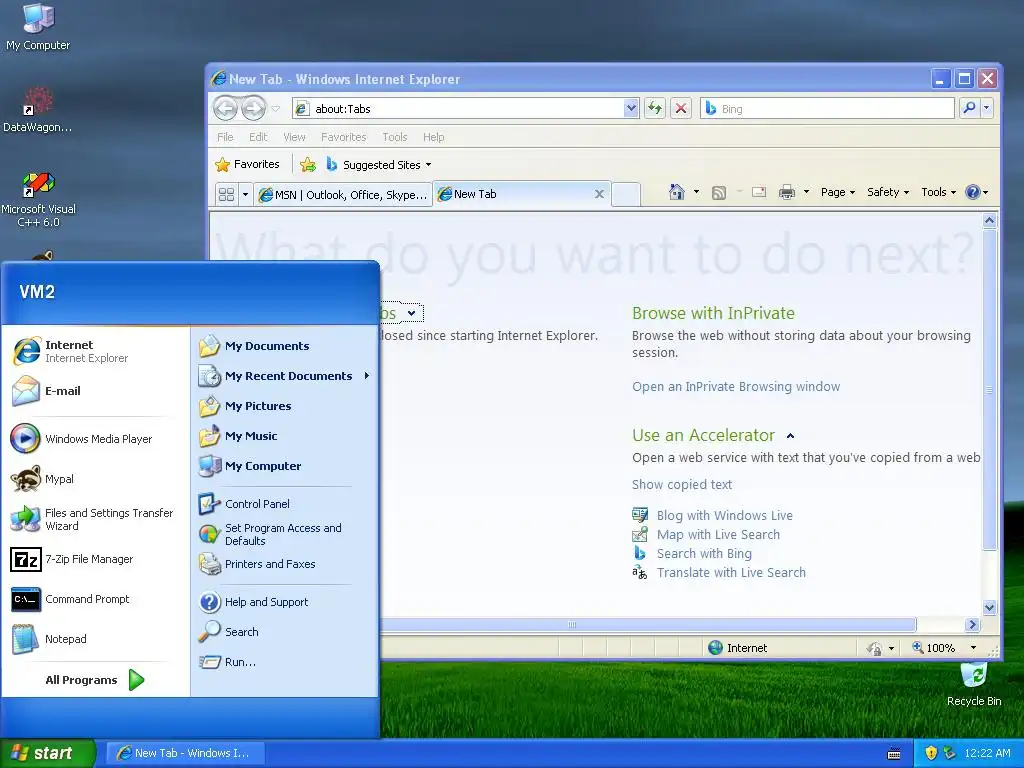
Task: Click the Windows Start button
Action: (x=47, y=753)
